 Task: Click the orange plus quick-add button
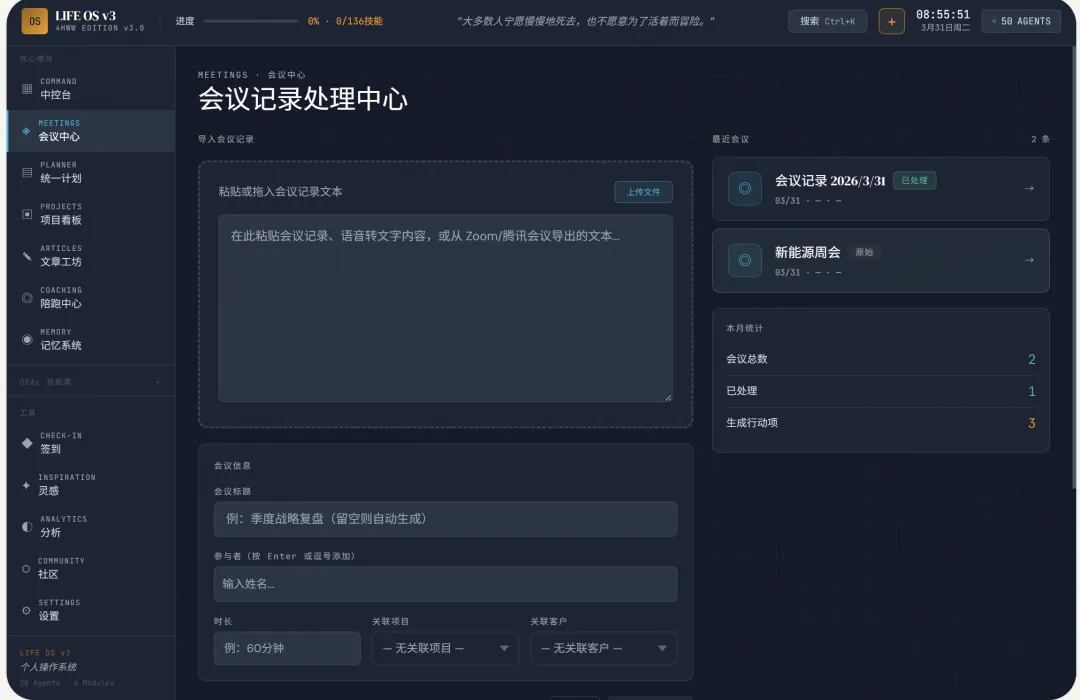click(x=891, y=21)
